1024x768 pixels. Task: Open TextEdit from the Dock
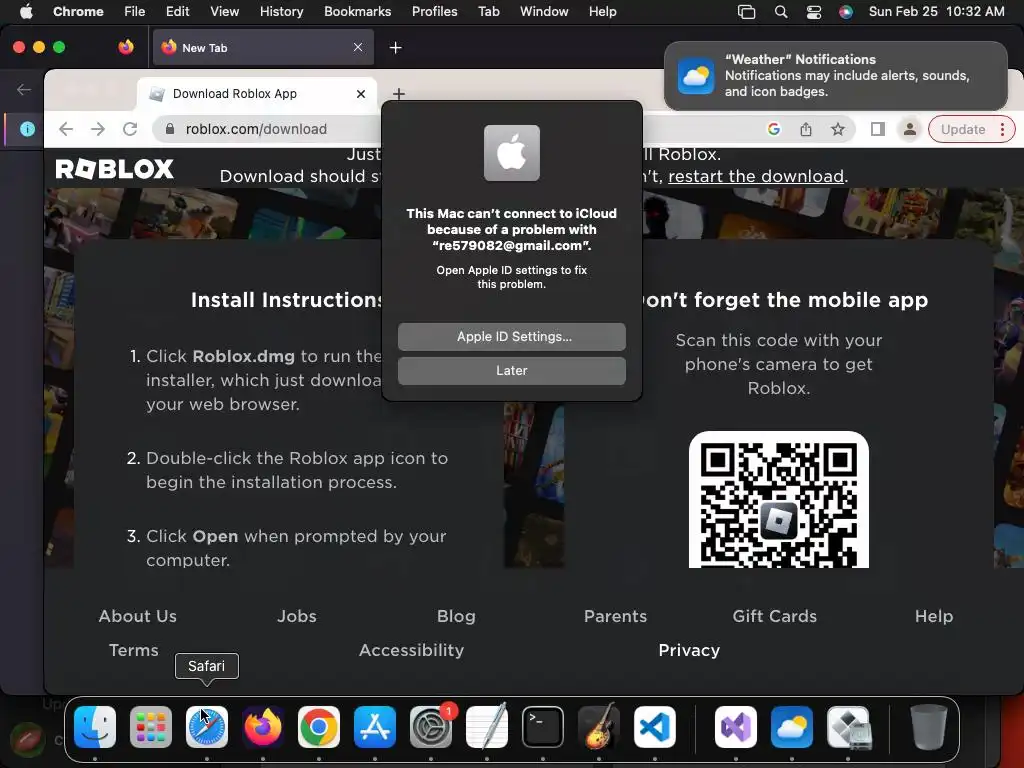point(487,727)
